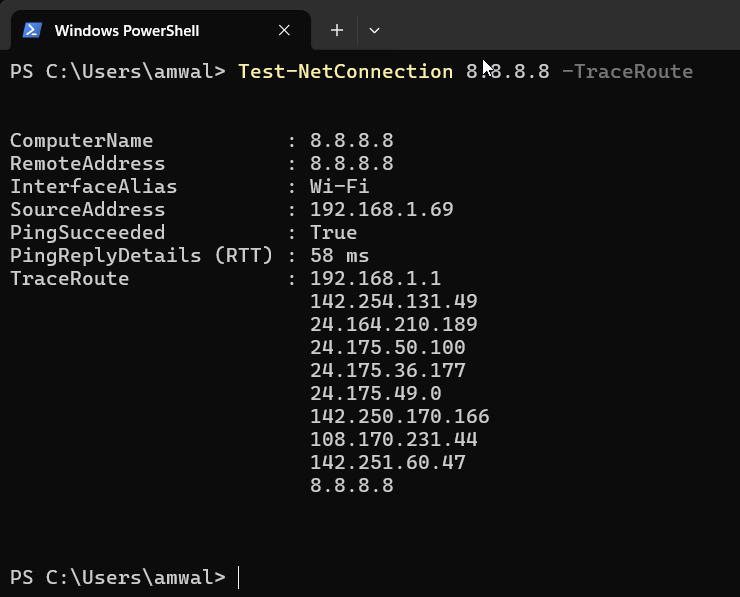Image resolution: width=740 pixels, height=597 pixels.
Task: Expand the new tab profile dropdown chevron
Action: (374, 30)
